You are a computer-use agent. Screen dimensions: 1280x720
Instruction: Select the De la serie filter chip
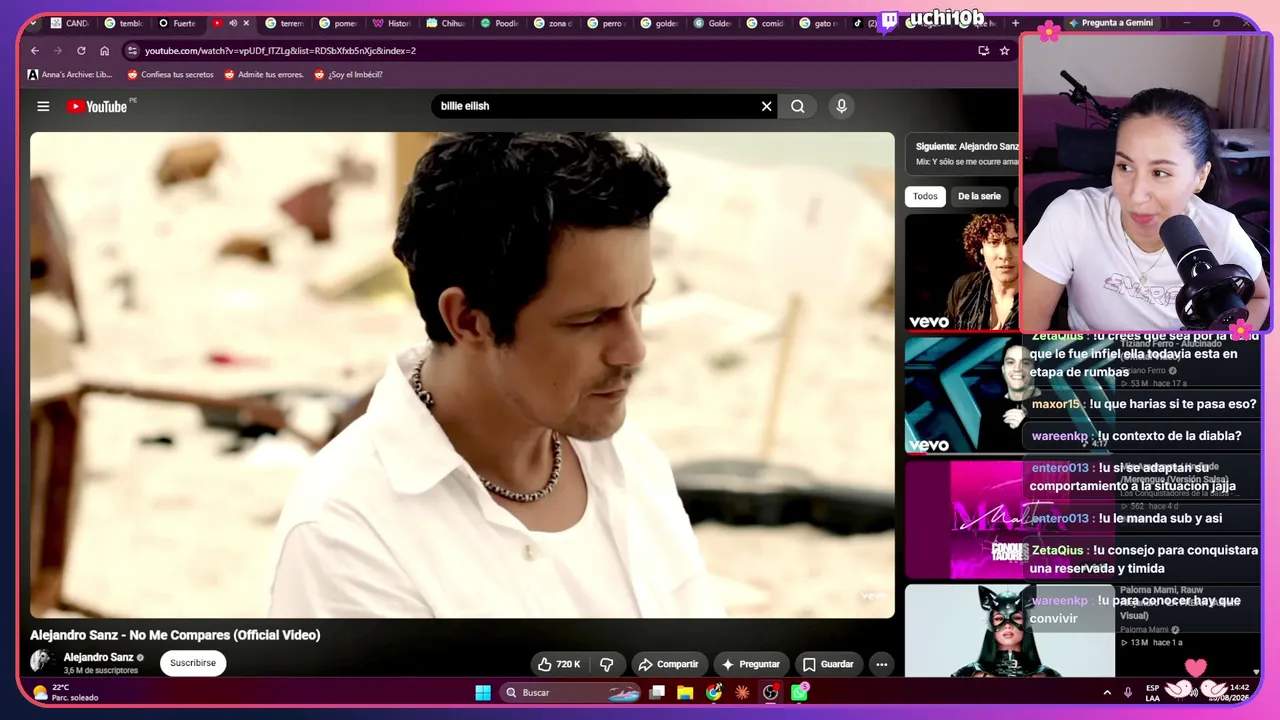click(979, 196)
